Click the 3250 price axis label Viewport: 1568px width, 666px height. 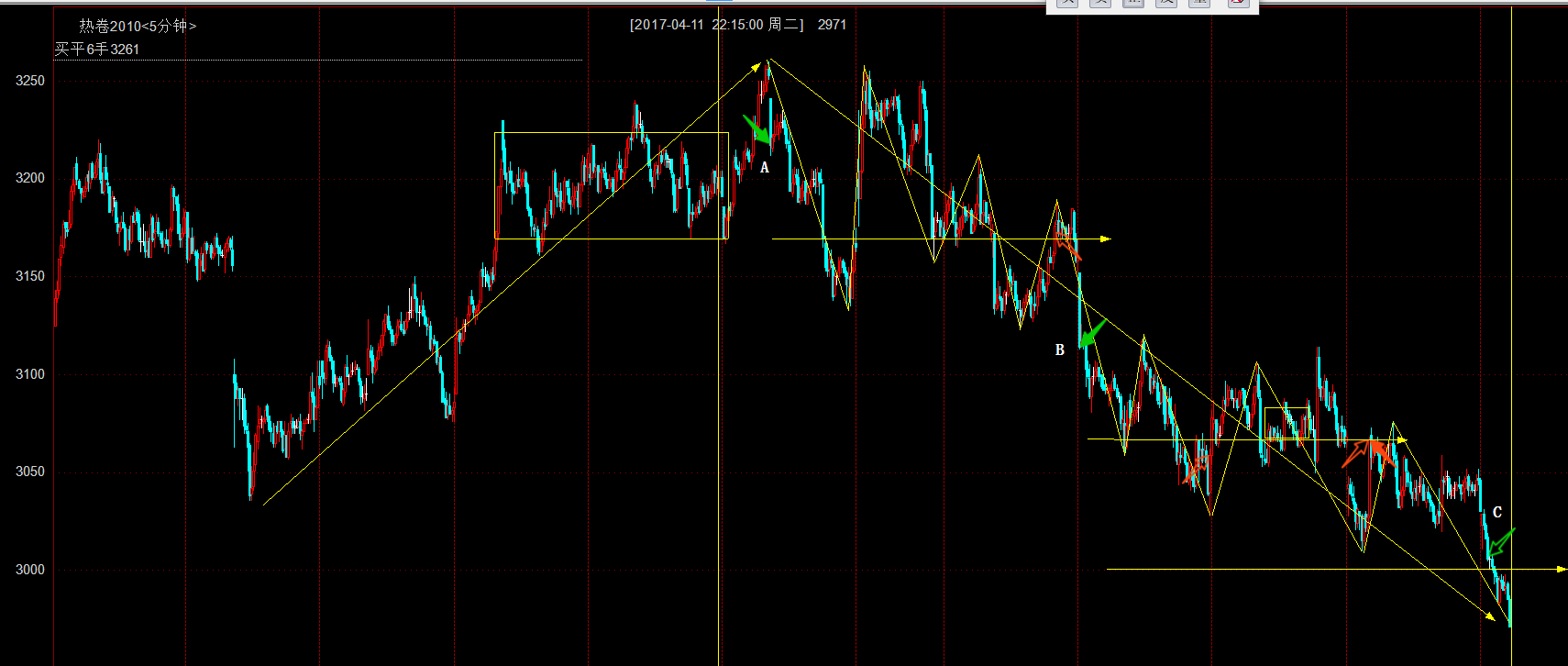[x=30, y=81]
